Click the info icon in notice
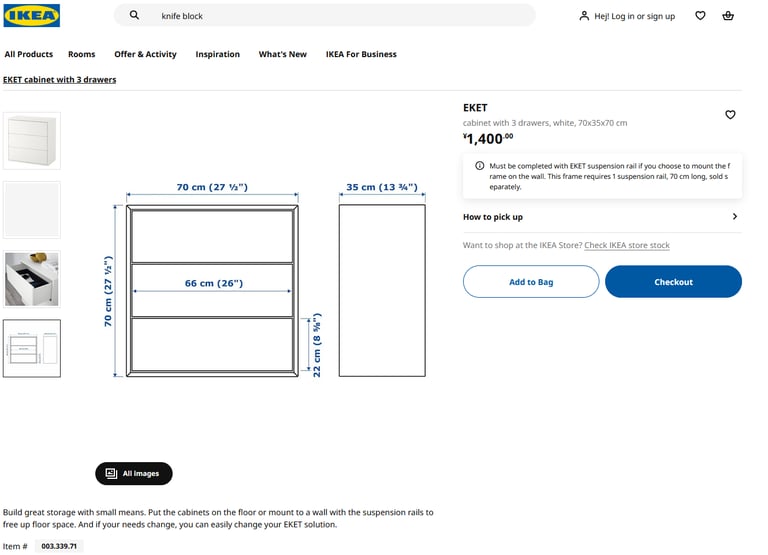Image resolution: width=768 pixels, height=555 pixels. 480,166
